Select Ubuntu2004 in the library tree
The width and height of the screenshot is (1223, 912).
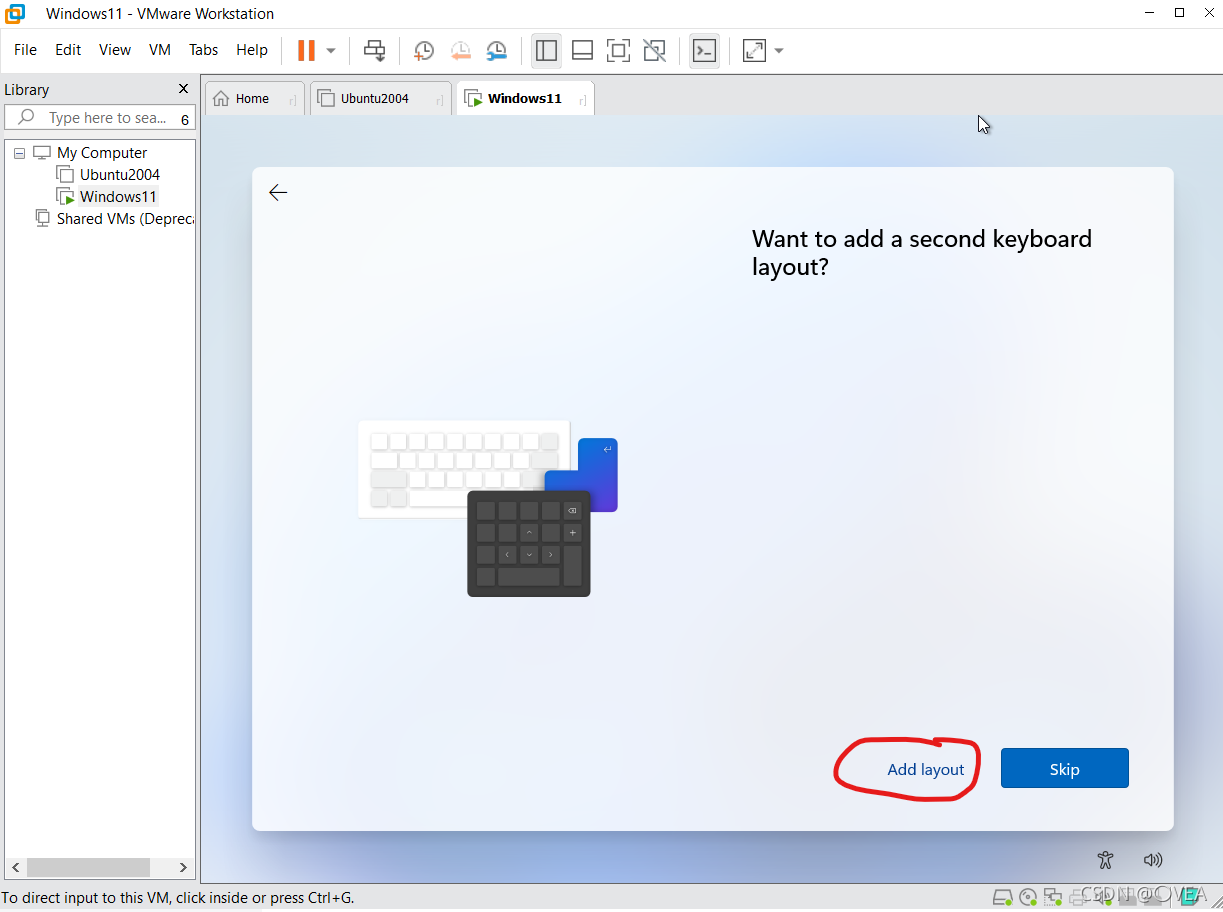coord(119,175)
